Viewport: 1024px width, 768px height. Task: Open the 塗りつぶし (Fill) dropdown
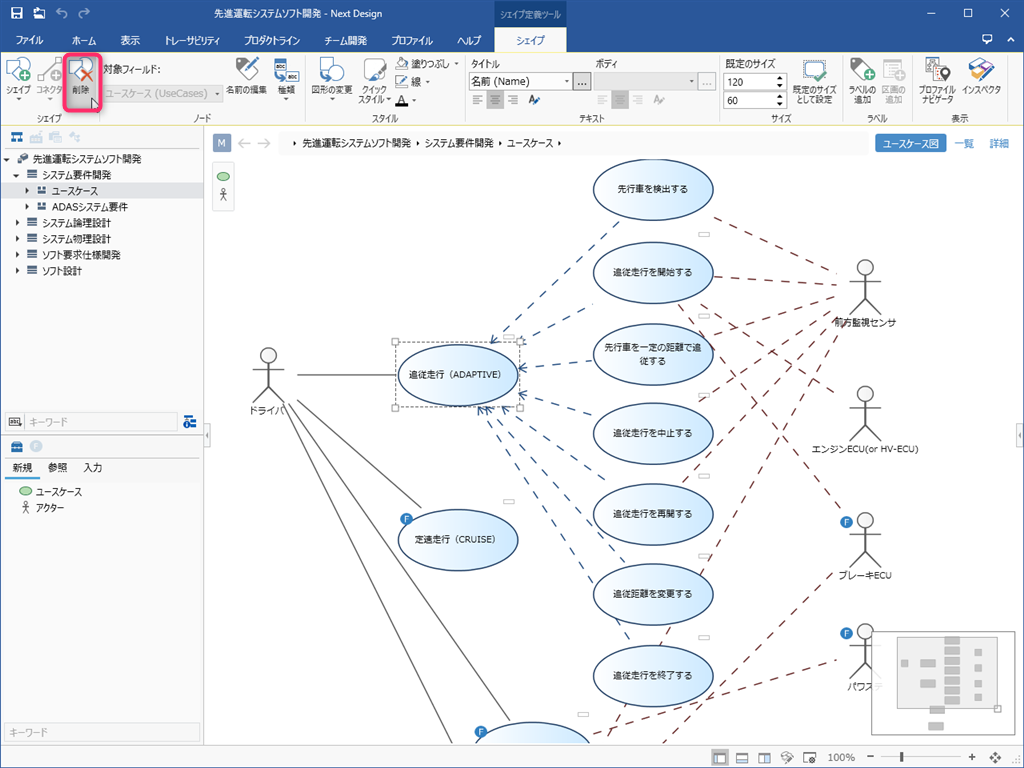[457, 63]
